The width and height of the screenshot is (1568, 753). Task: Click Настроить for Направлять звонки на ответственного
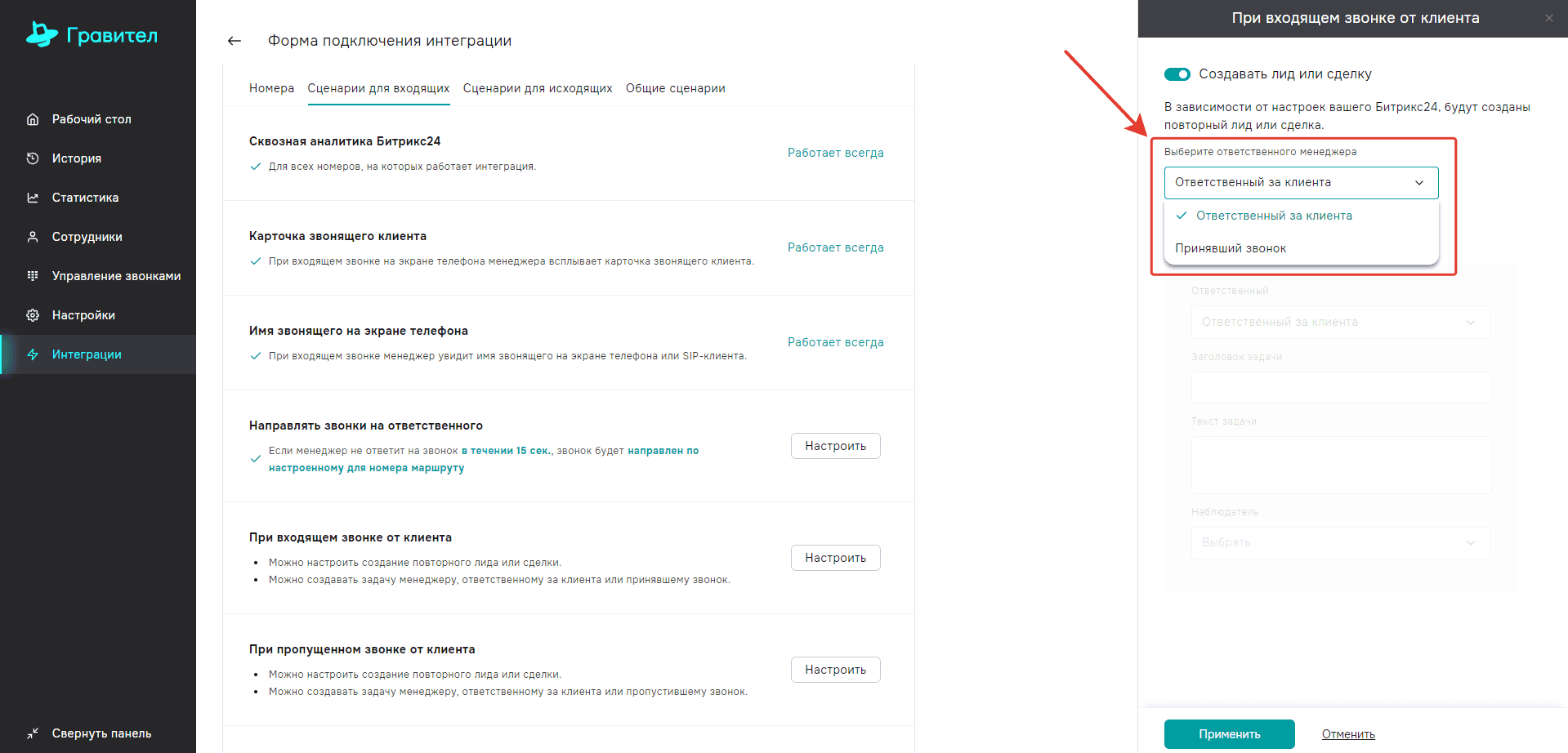coord(835,446)
